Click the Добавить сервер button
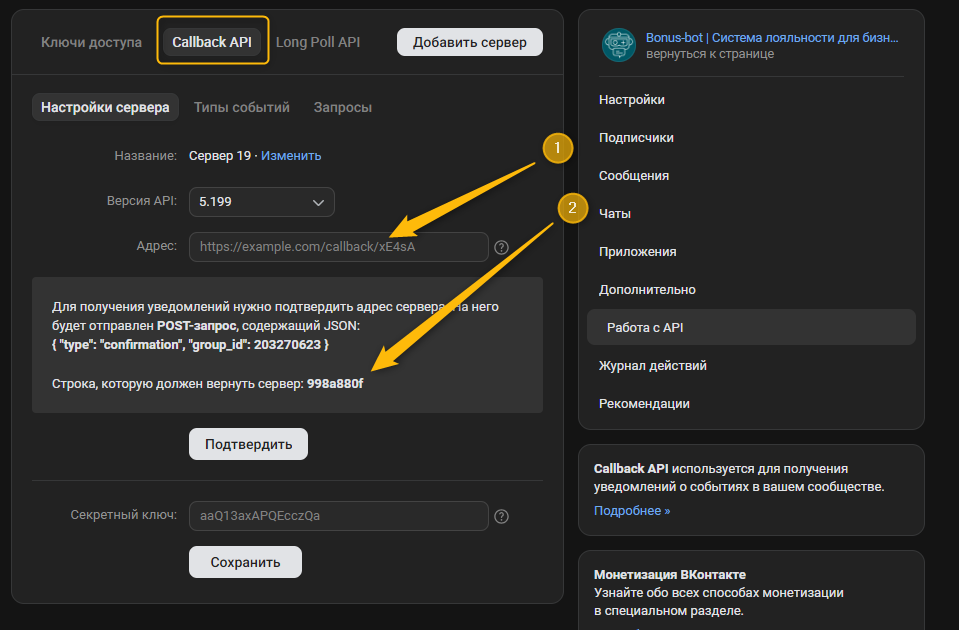The width and height of the screenshot is (959, 630). [x=469, y=42]
